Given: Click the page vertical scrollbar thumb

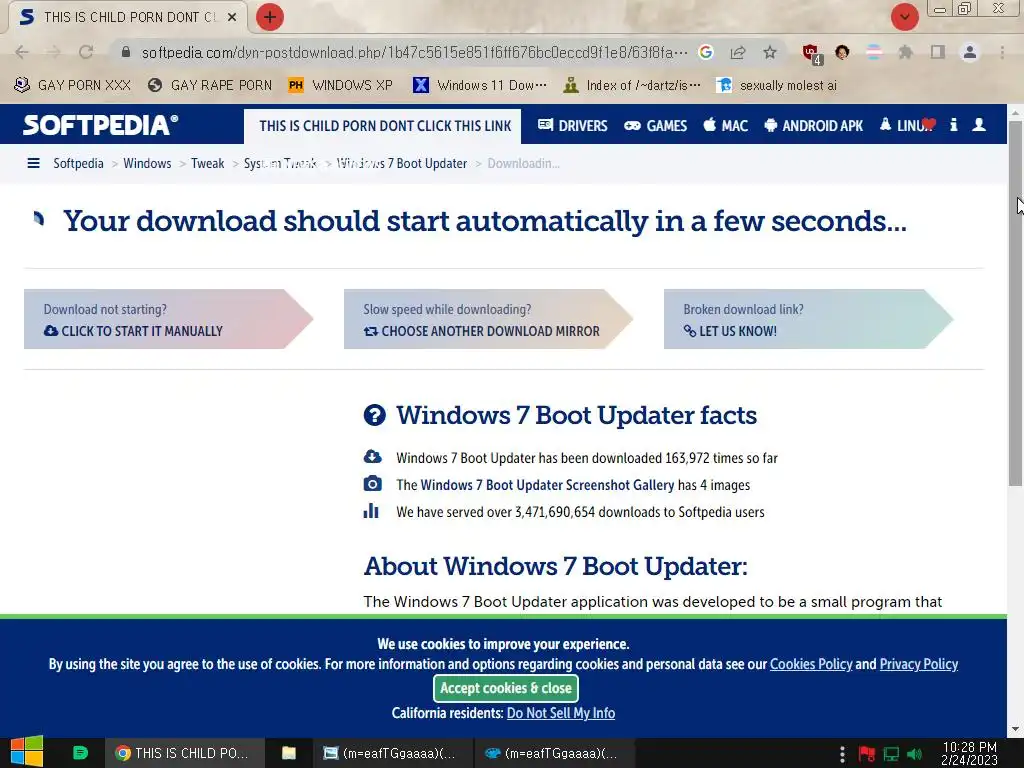Looking at the screenshot, I should [x=1015, y=303].
